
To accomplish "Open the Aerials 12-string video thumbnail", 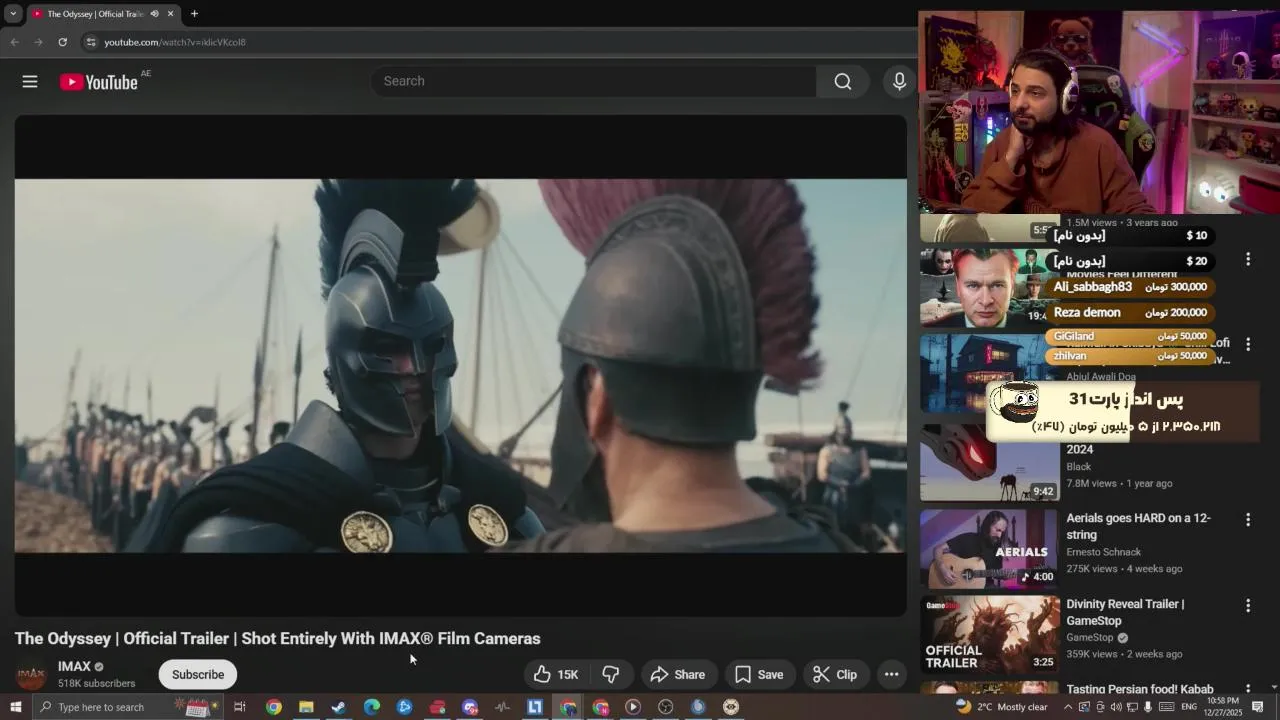I will pos(989,549).
